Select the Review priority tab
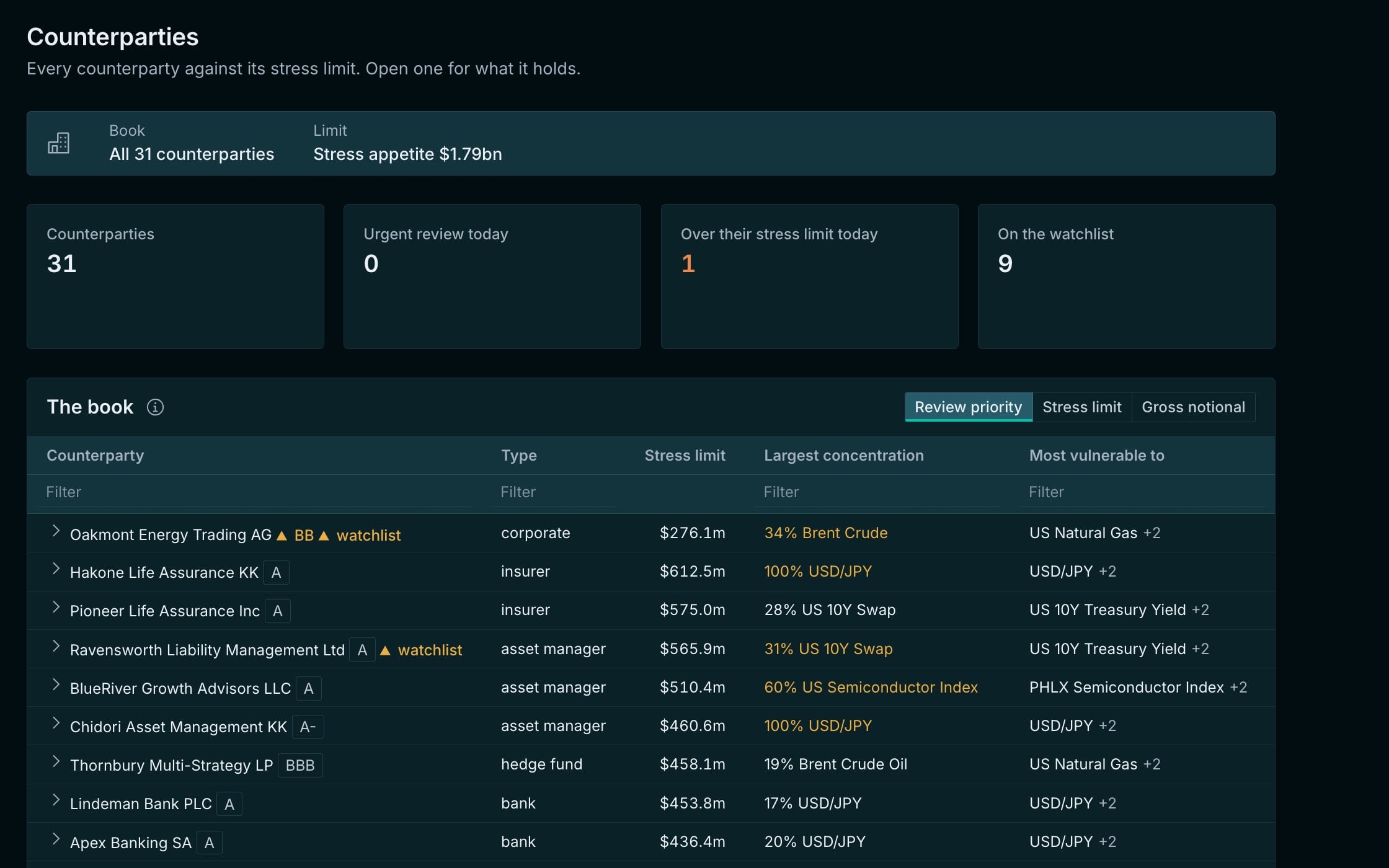Image resolution: width=1389 pixels, height=868 pixels. coord(969,407)
